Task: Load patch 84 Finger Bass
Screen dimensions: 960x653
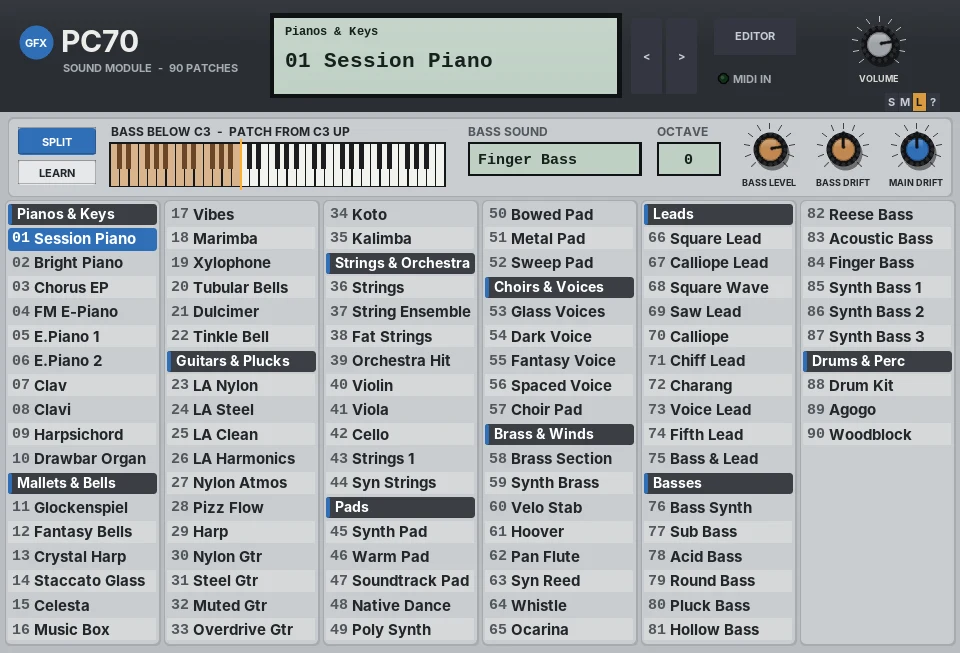Action: pyautogui.click(x=877, y=263)
